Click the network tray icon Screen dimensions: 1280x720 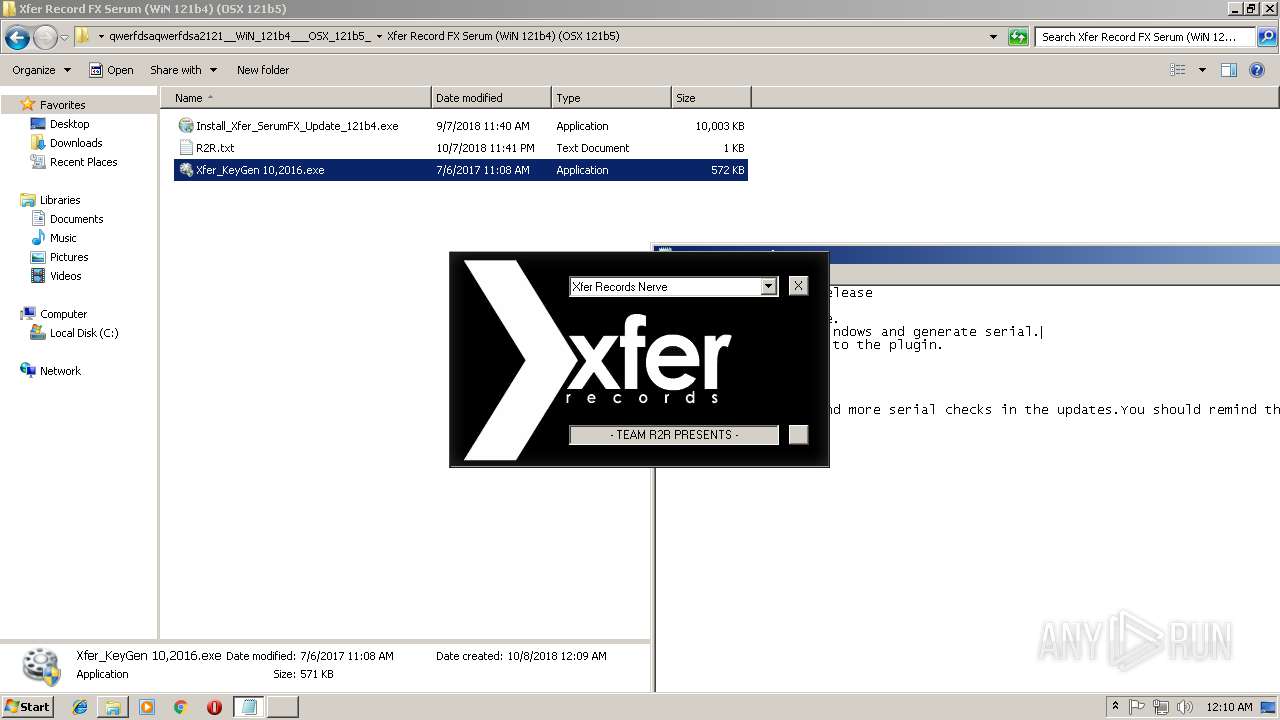[1161, 707]
